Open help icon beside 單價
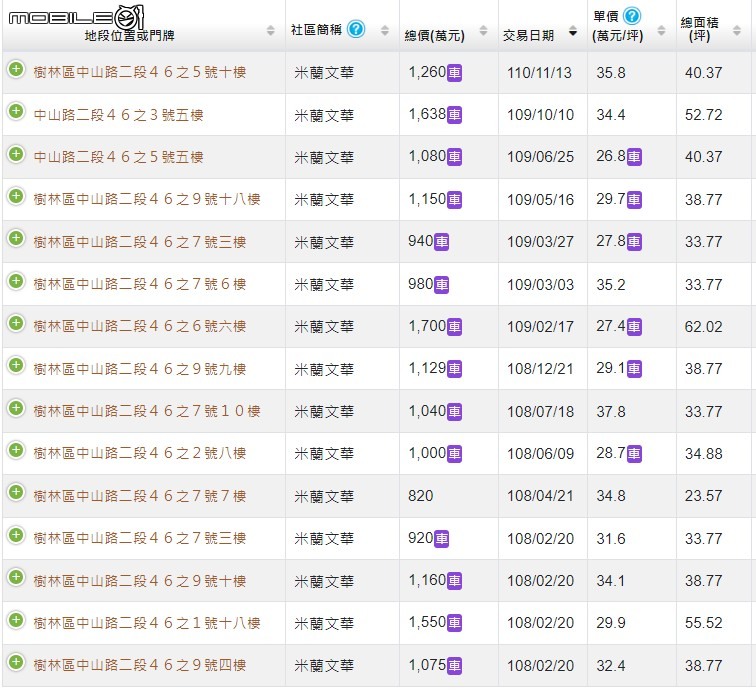Image resolution: width=756 pixels, height=692 pixels. pos(632,16)
